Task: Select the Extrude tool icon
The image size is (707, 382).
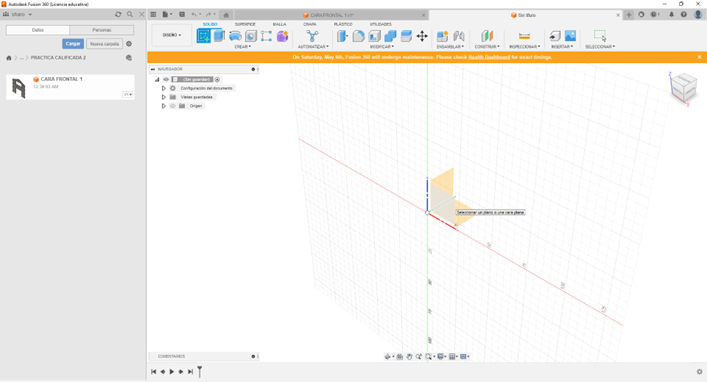Action: 219,36
